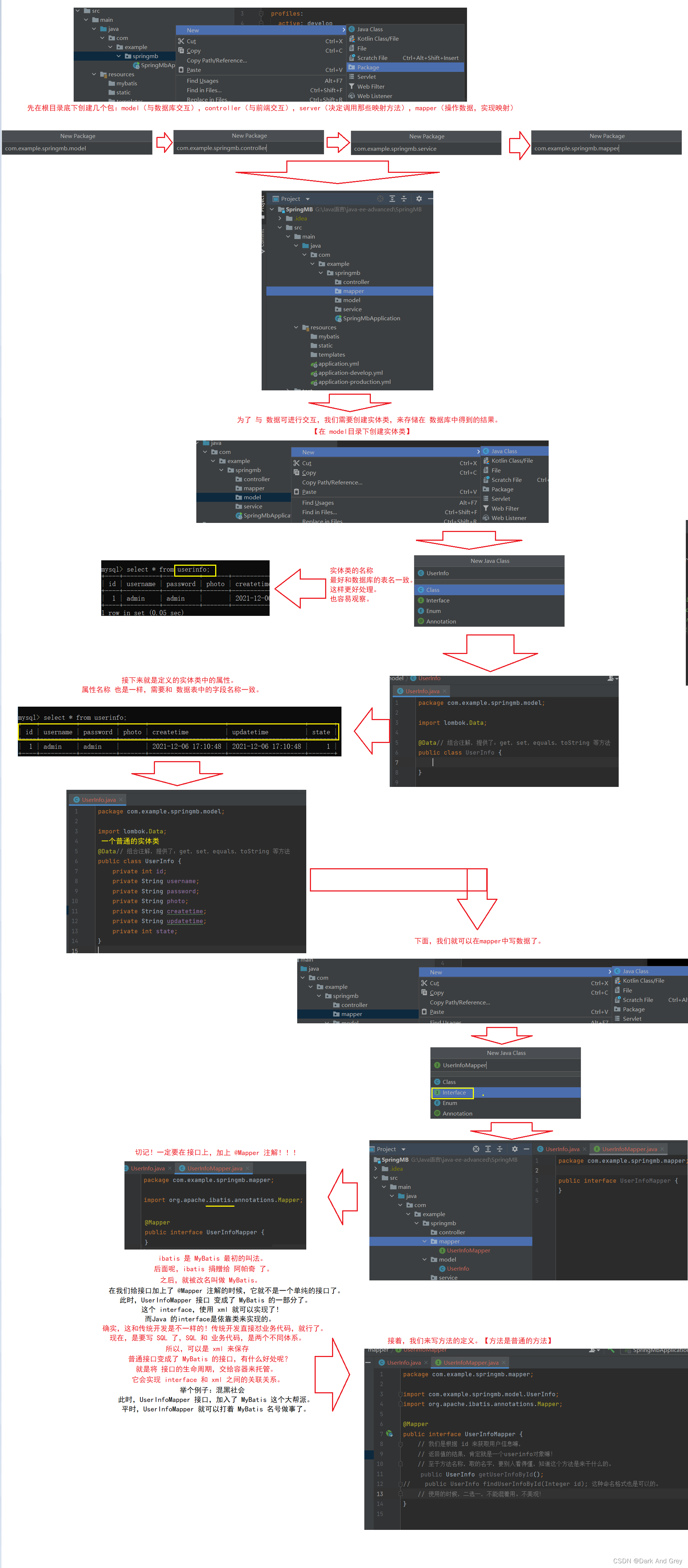Open application-develop.yml config file
The height and width of the screenshot is (1568, 688).
pos(347,373)
